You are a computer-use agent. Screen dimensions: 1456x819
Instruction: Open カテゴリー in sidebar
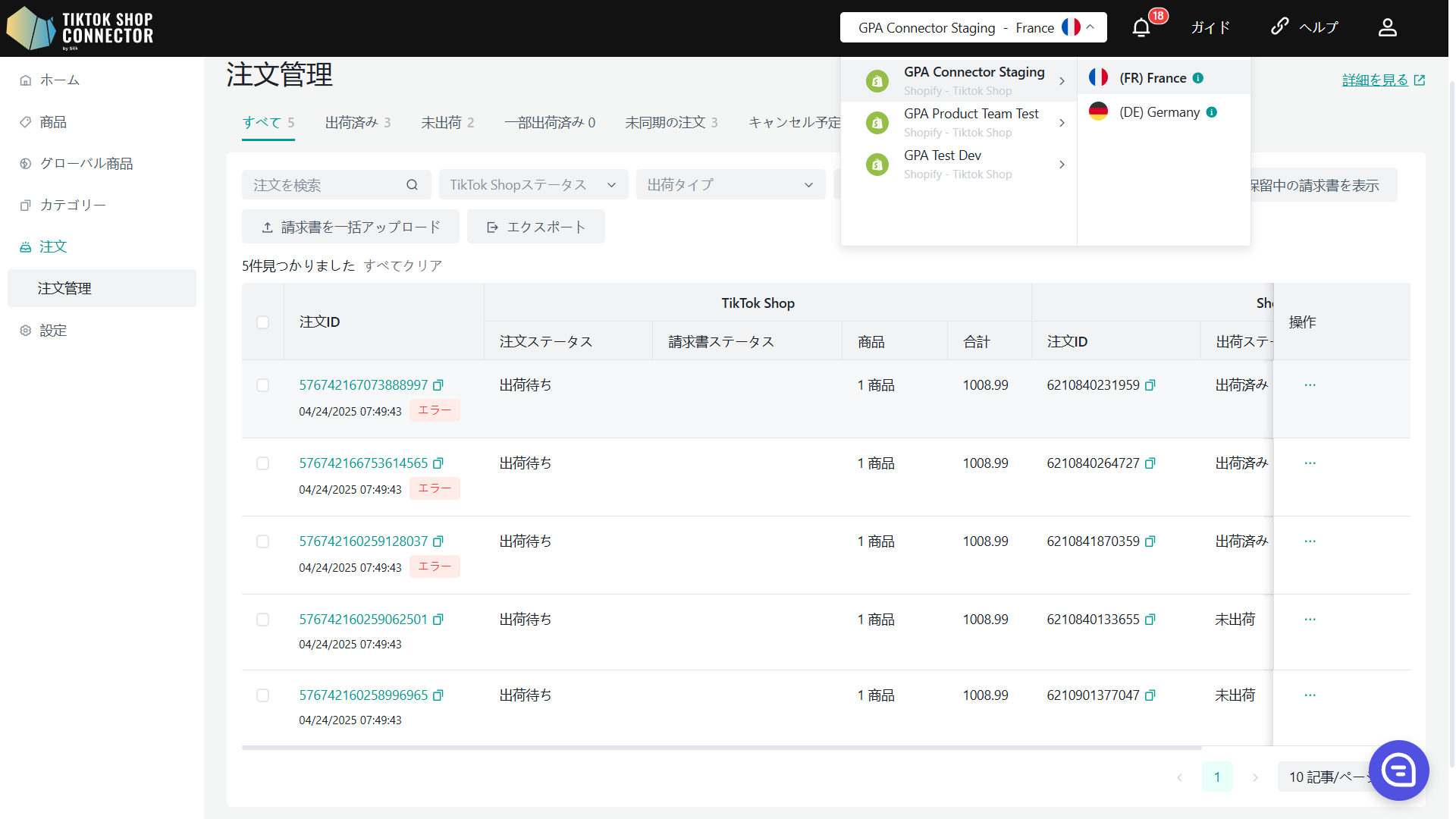[102, 206]
